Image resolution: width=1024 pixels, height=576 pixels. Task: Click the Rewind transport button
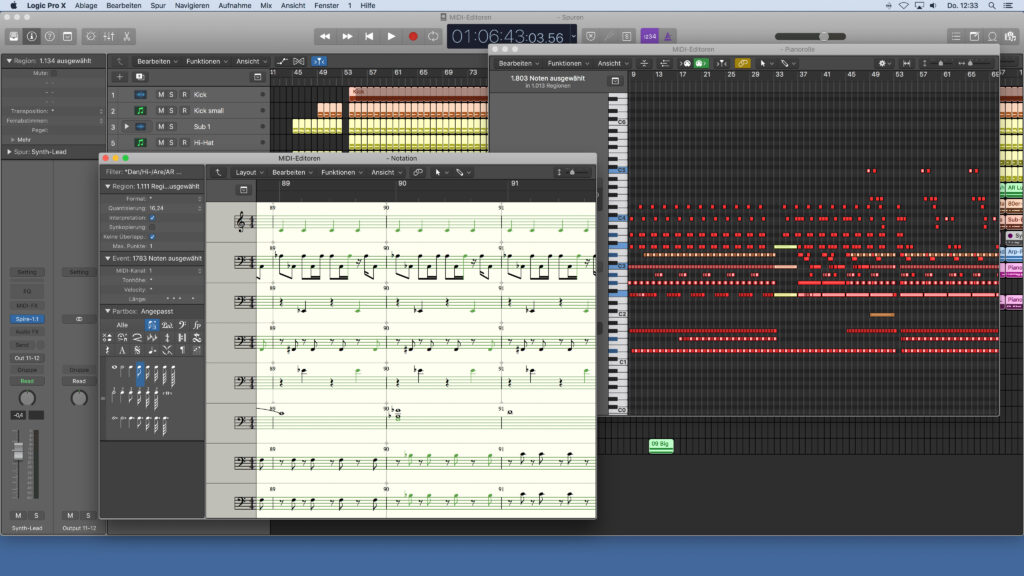tap(325, 37)
